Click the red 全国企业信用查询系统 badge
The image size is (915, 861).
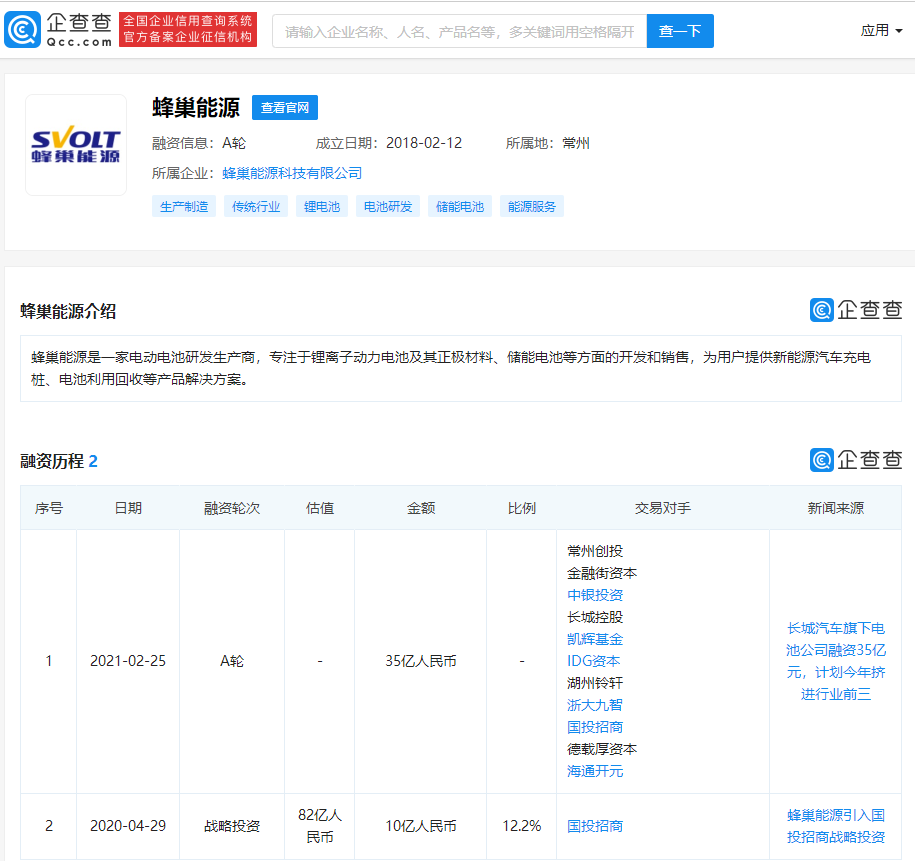point(188,29)
